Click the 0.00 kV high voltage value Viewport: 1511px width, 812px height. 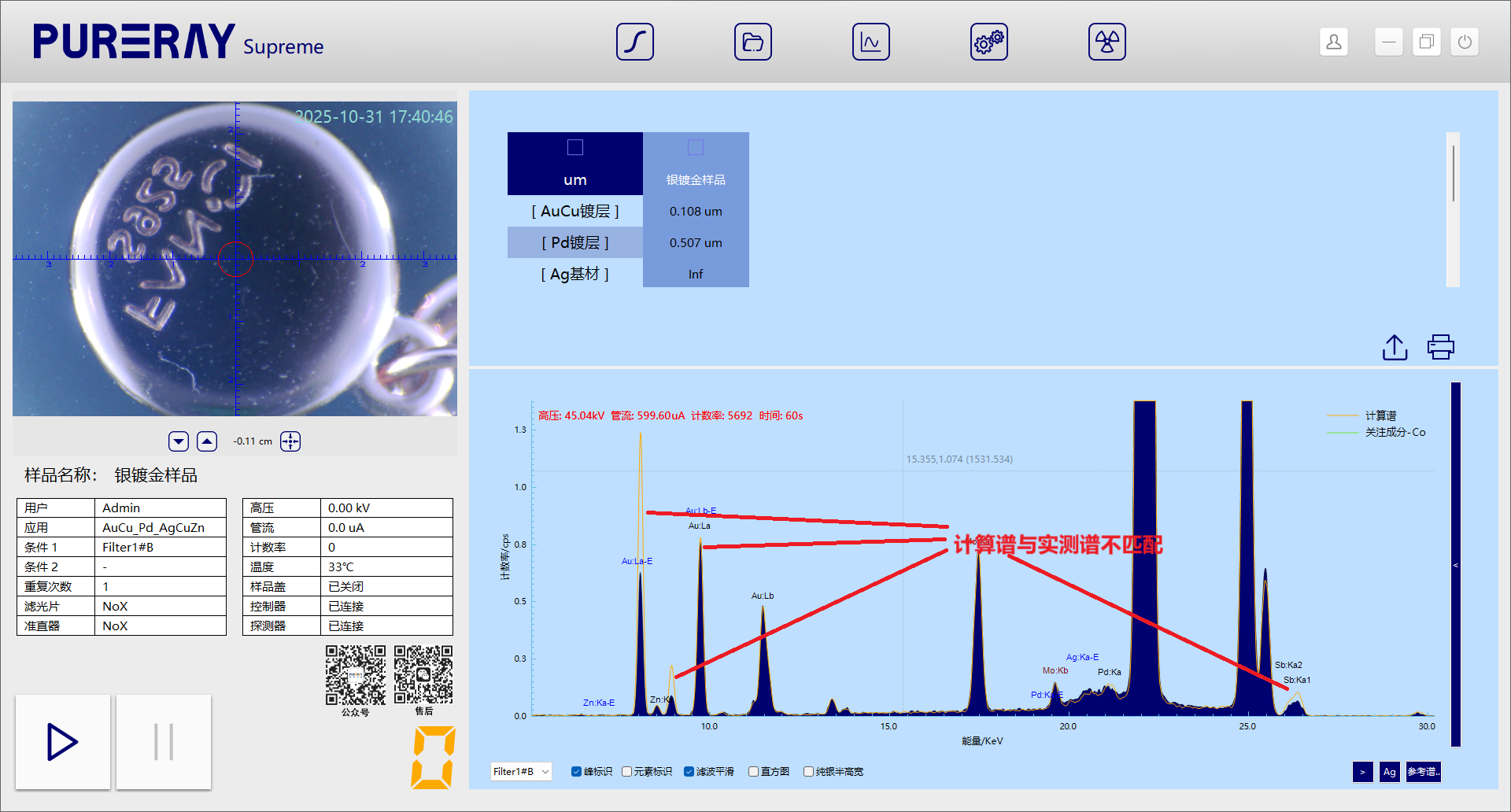[x=386, y=507]
